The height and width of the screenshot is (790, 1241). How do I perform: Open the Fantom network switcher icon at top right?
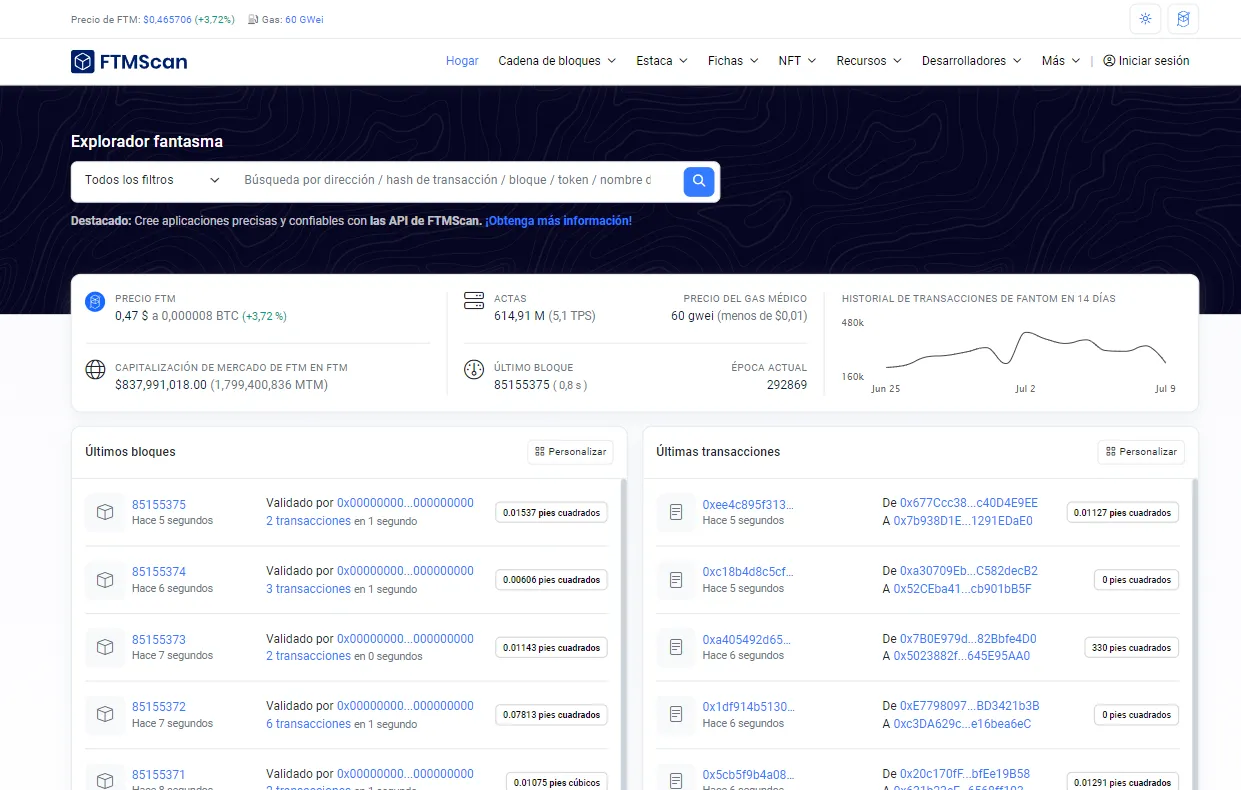point(1183,18)
